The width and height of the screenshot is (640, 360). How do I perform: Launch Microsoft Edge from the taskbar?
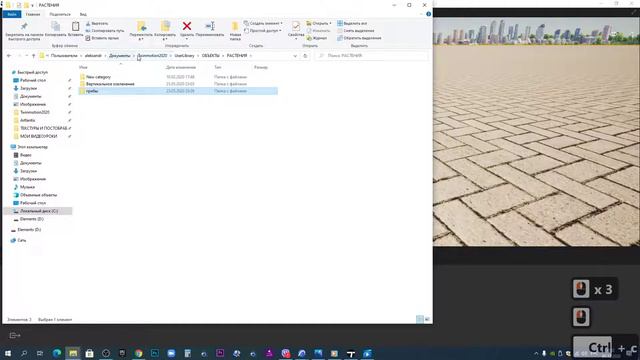[x=57, y=353]
